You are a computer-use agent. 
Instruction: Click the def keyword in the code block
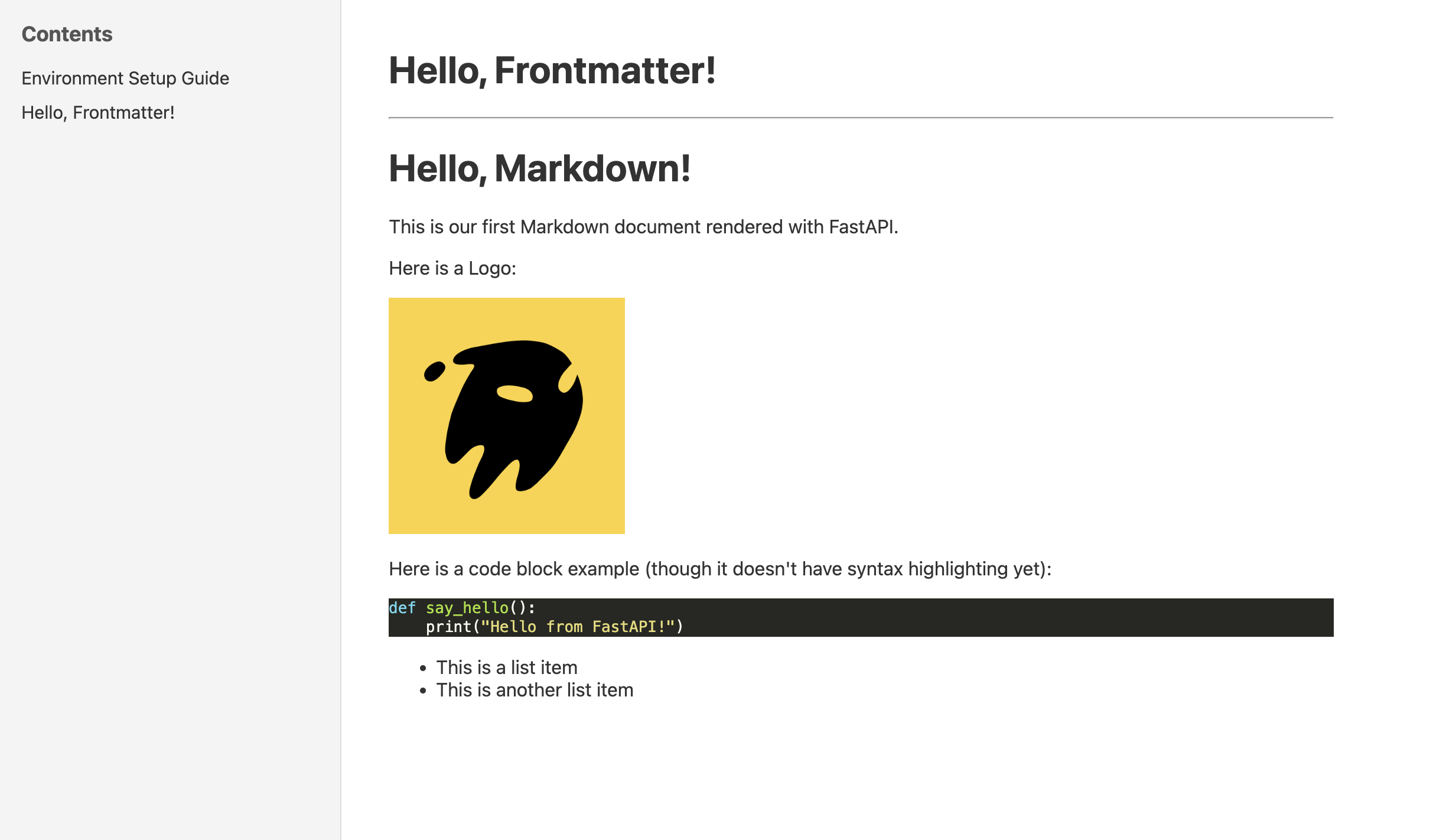pyautogui.click(x=402, y=608)
